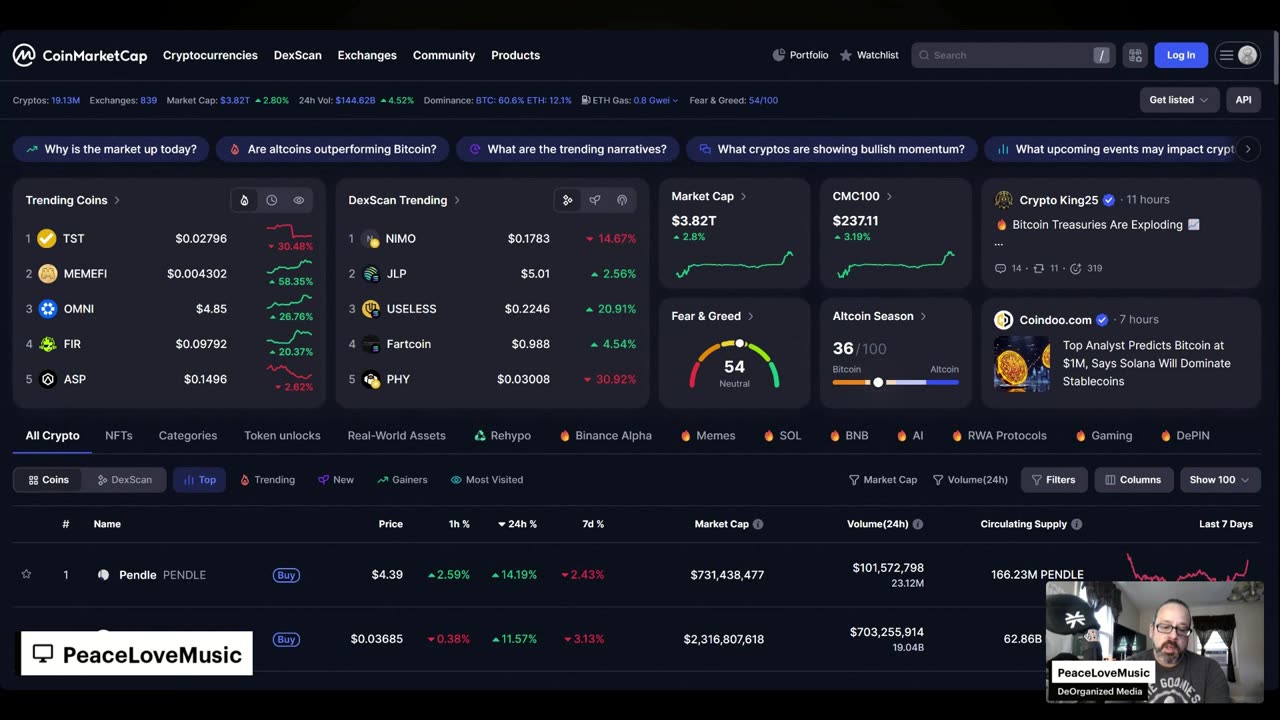
Task: Click the JLP token icon
Action: pyautogui.click(x=371, y=273)
